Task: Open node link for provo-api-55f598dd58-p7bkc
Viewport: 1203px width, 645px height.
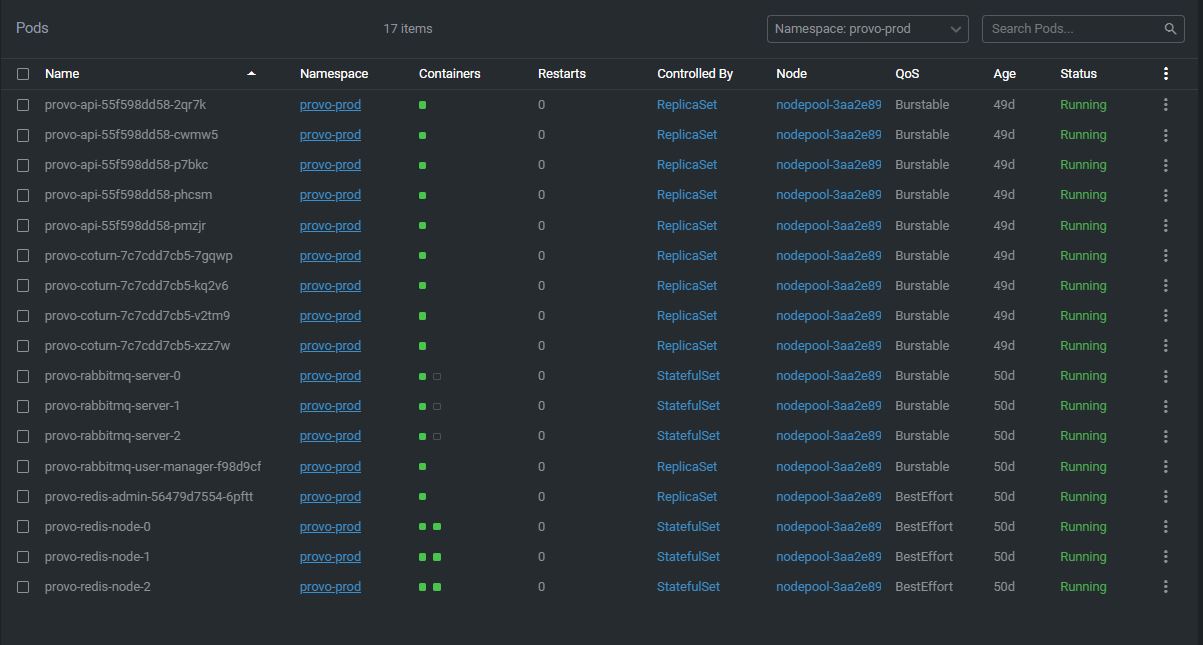Action: [x=828, y=165]
